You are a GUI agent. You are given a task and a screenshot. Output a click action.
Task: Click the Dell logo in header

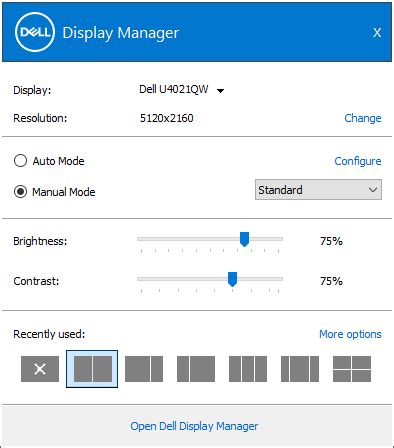(35, 32)
